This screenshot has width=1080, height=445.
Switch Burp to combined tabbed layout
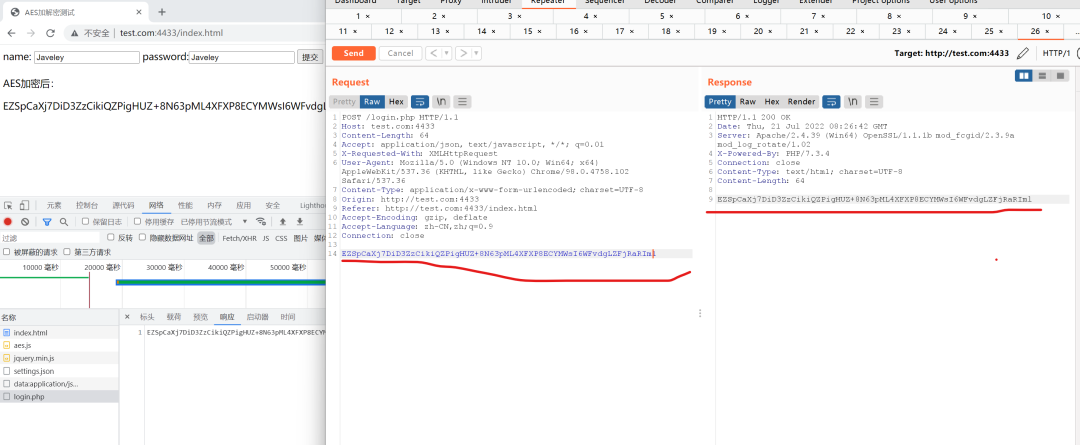[1061, 76]
